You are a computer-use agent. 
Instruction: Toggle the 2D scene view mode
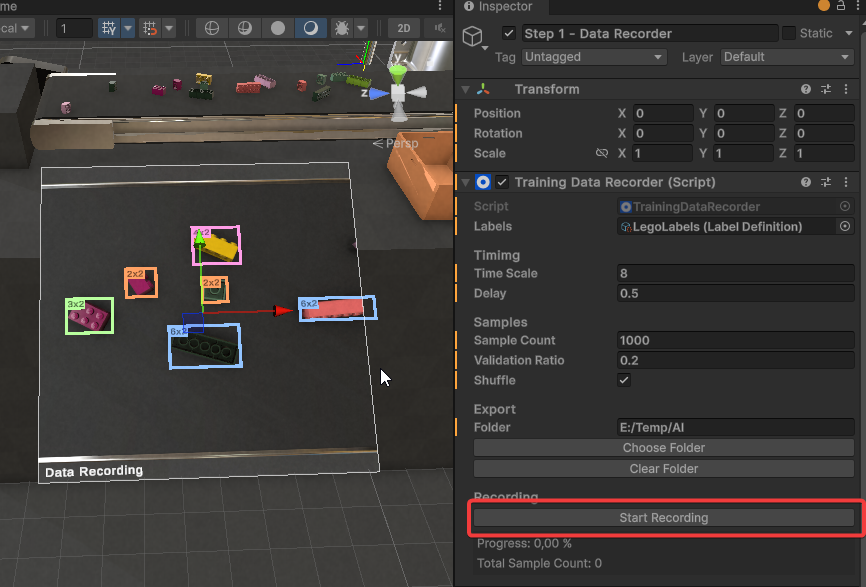403,28
